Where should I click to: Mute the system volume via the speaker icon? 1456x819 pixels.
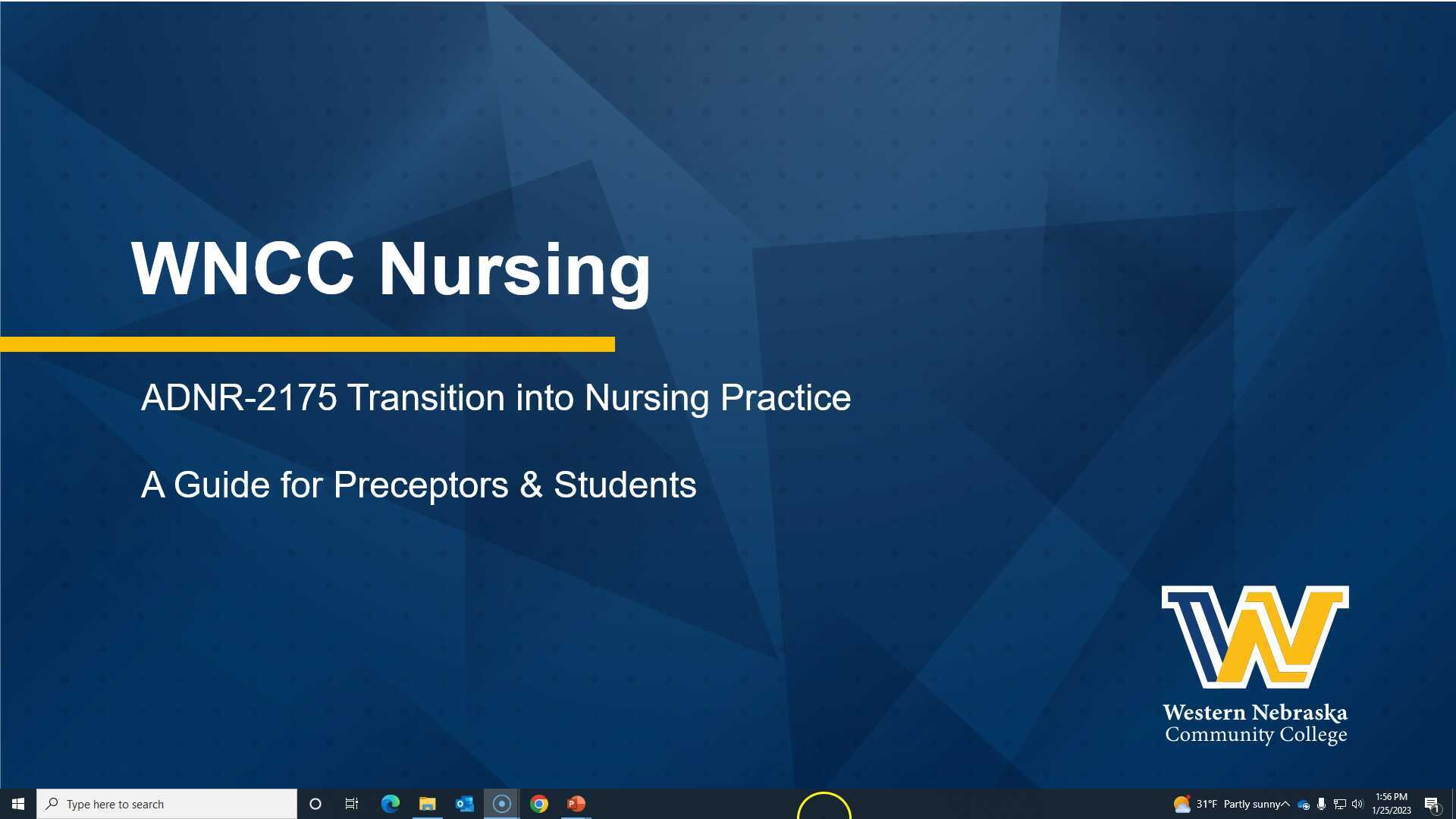click(1357, 804)
